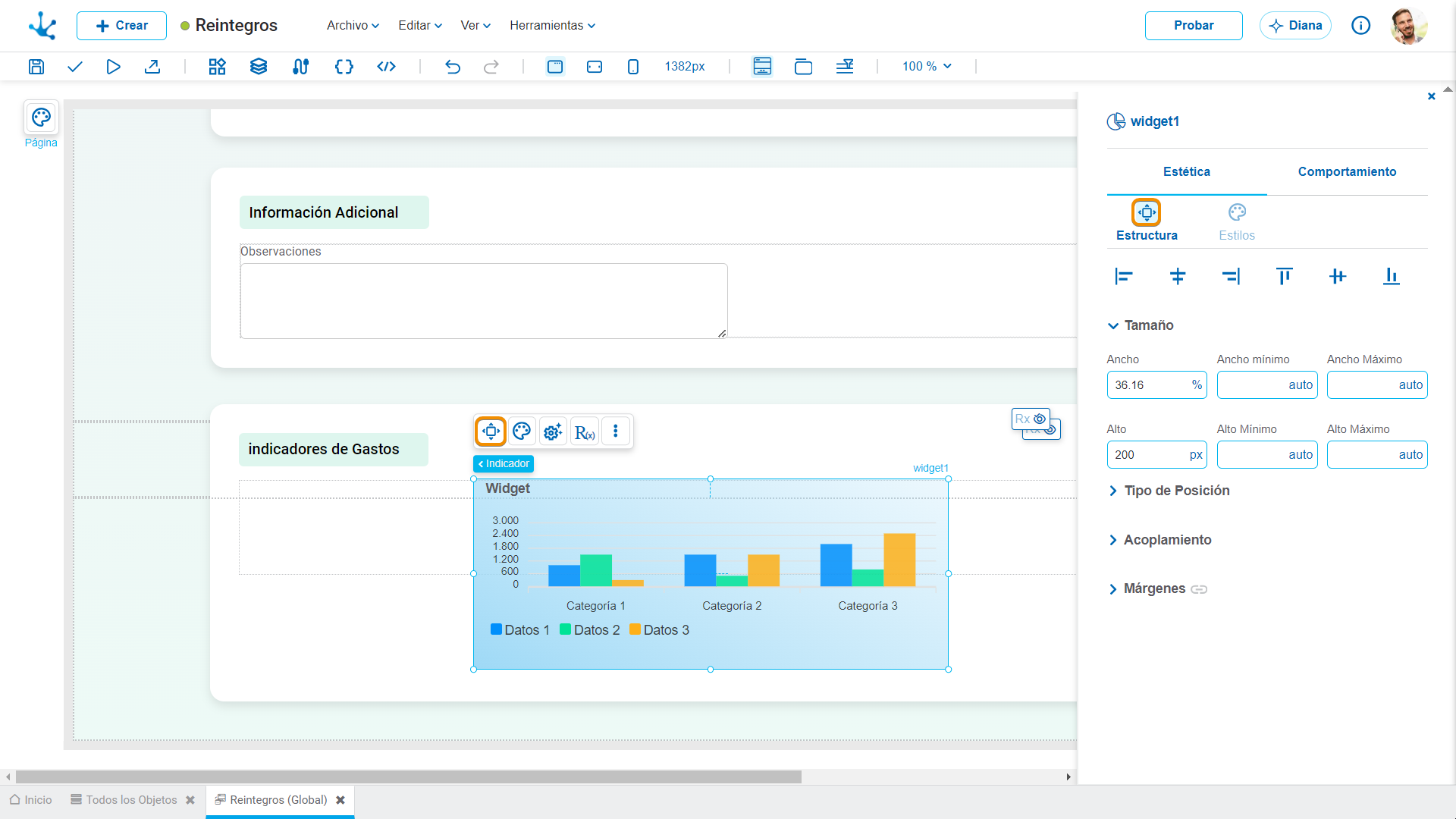
Task: Click the widget styles palette icon
Action: pyautogui.click(x=522, y=431)
